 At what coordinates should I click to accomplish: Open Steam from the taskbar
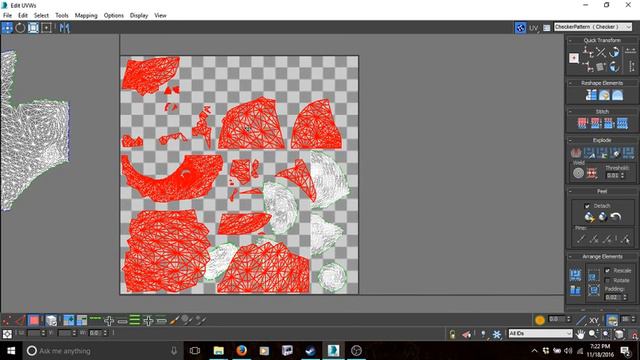coord(310,351)
